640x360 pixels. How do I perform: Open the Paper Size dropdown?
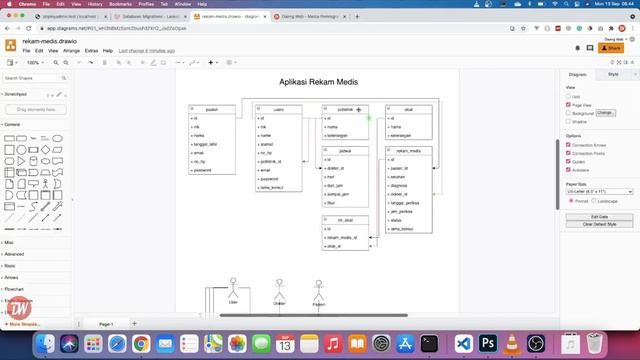click(x=599, y=191)
